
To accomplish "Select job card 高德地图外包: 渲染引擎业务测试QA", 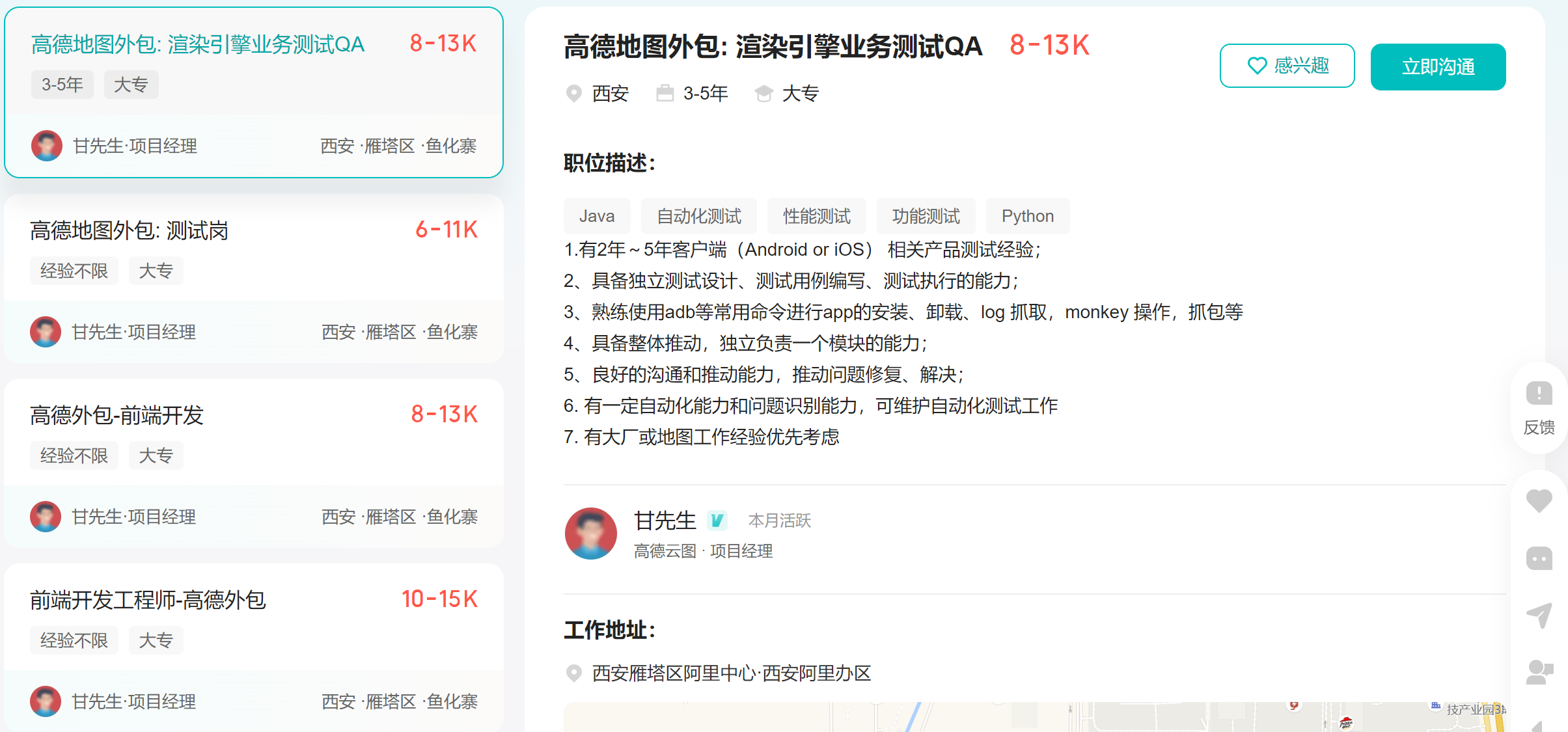I will coord(254,92).
